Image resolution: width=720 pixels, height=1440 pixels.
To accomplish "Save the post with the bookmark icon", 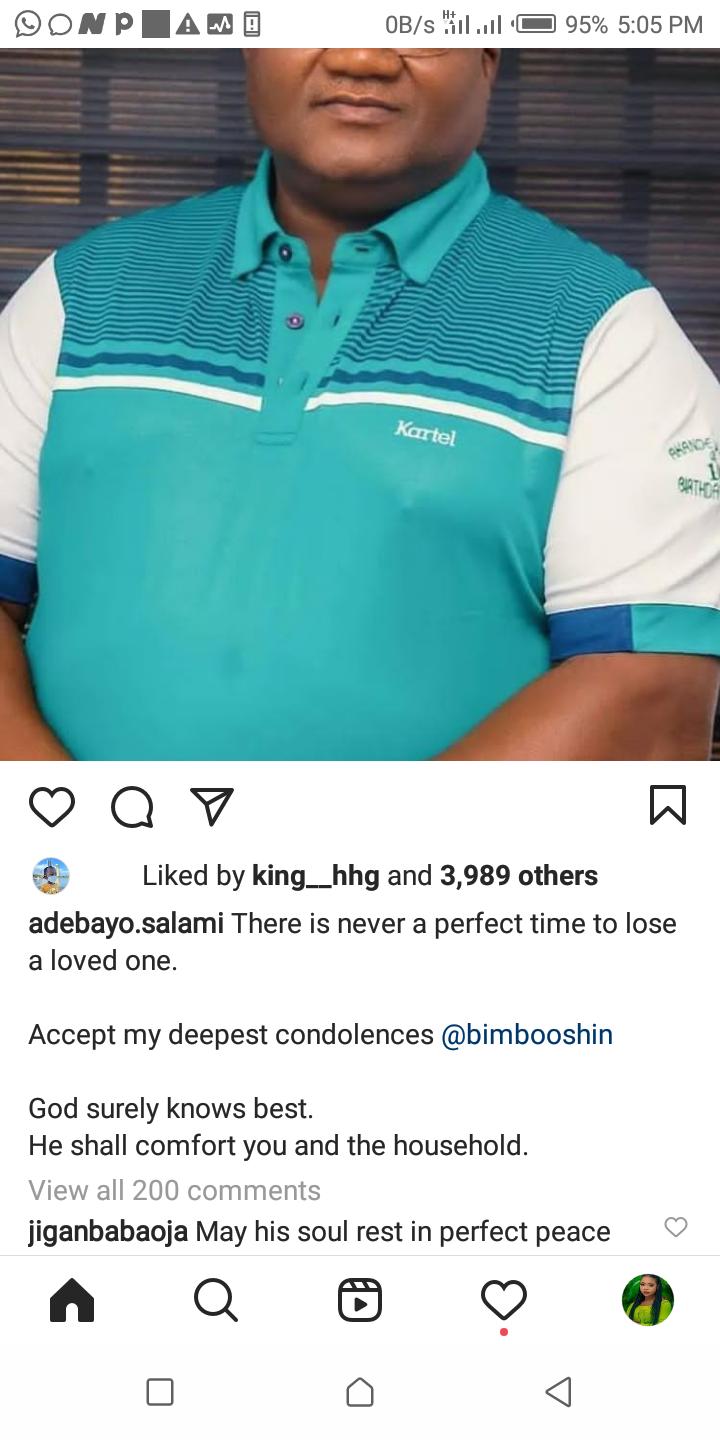I will (668, 805).
